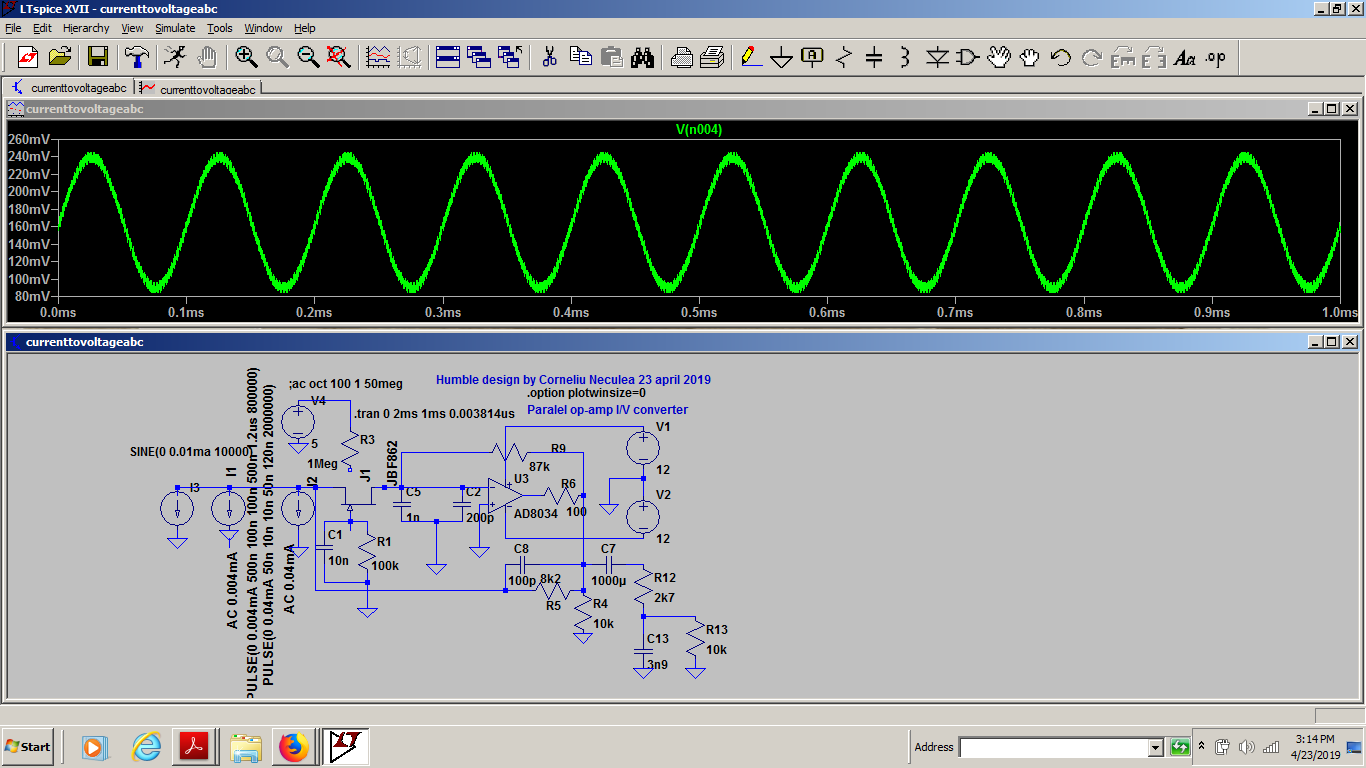Screen dimensions: 1366x768
Task: Click the 87k value of R9
Action: 540,467
